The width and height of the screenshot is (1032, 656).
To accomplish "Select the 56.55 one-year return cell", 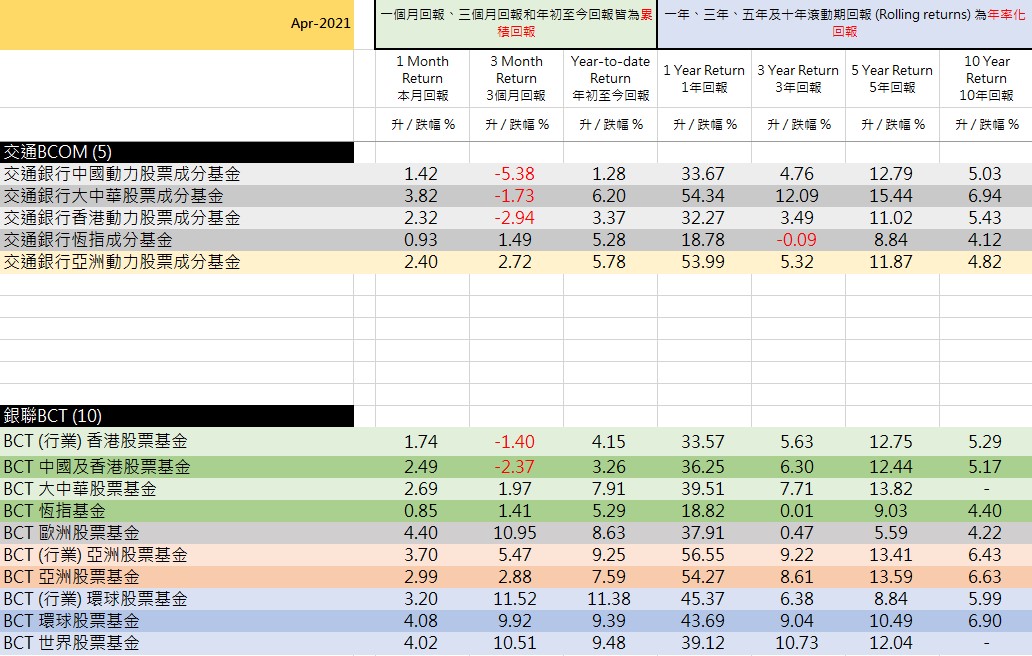I will tap(703, 555).
